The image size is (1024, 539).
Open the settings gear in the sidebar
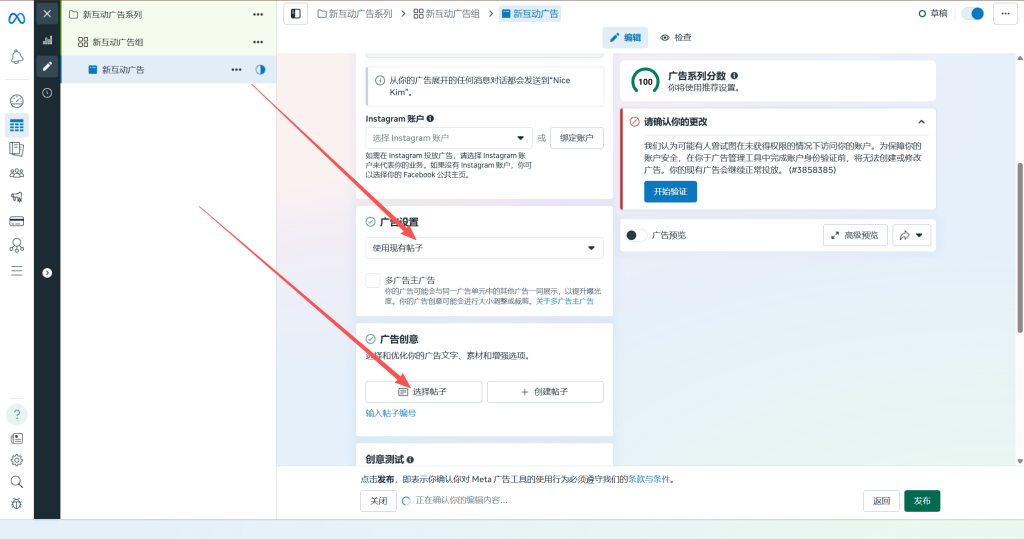point(17,460)
